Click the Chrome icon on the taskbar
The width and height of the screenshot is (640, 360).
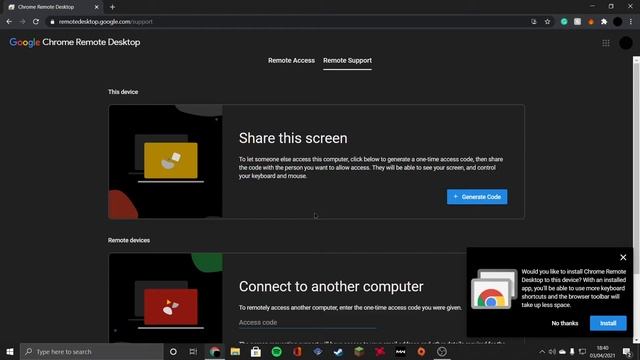[215, 351]
